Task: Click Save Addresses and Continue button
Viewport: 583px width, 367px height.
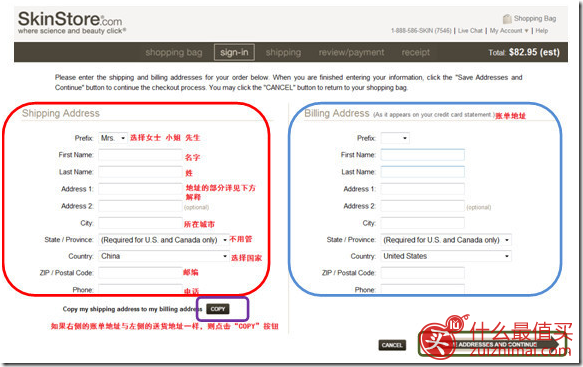Action: coord(493,345)
